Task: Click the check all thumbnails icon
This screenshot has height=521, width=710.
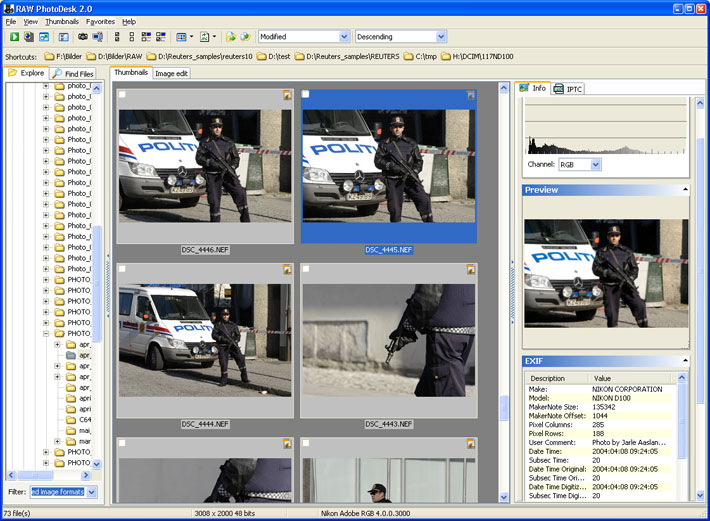Action: (117, 37)
